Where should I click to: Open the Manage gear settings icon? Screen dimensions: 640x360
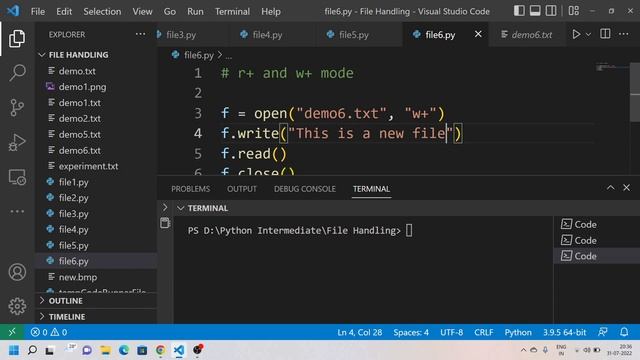tap(17, 306)
